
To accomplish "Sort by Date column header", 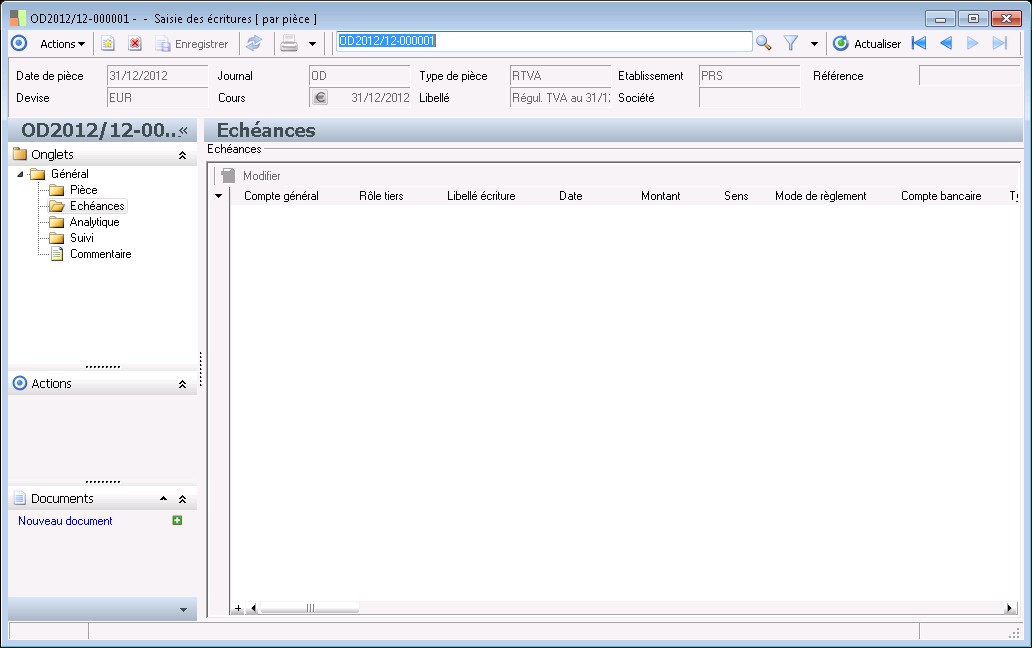I will (571, 196).
